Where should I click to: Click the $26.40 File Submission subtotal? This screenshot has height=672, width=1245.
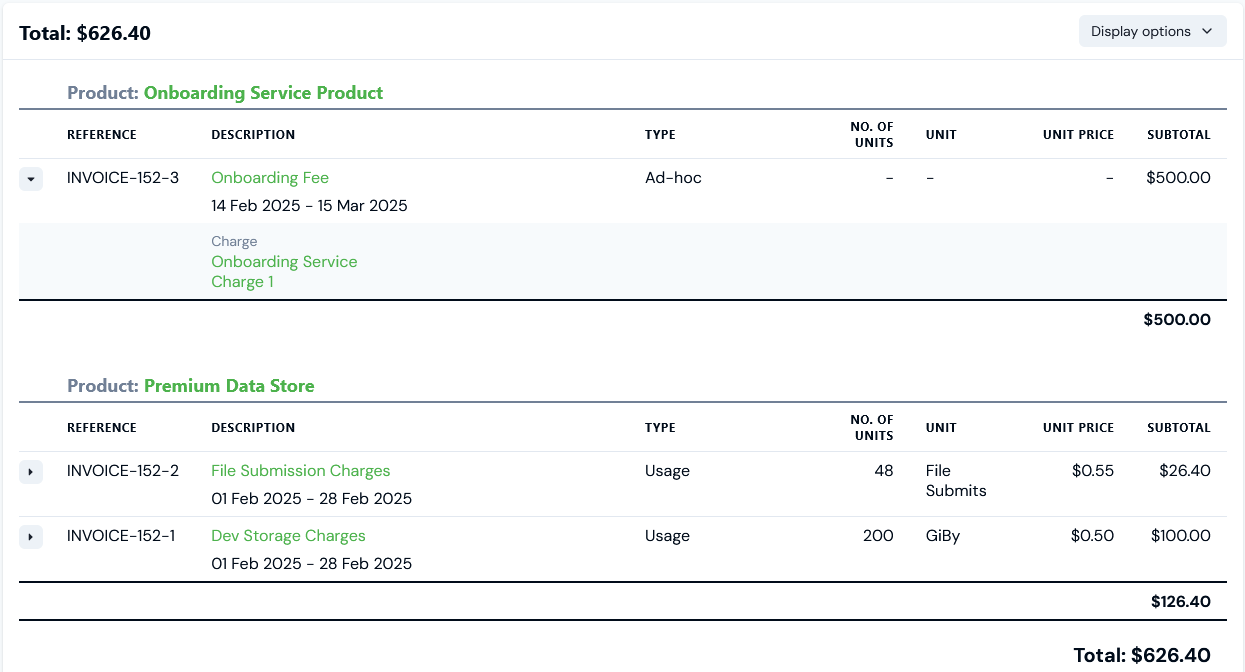click(1184, 471)
